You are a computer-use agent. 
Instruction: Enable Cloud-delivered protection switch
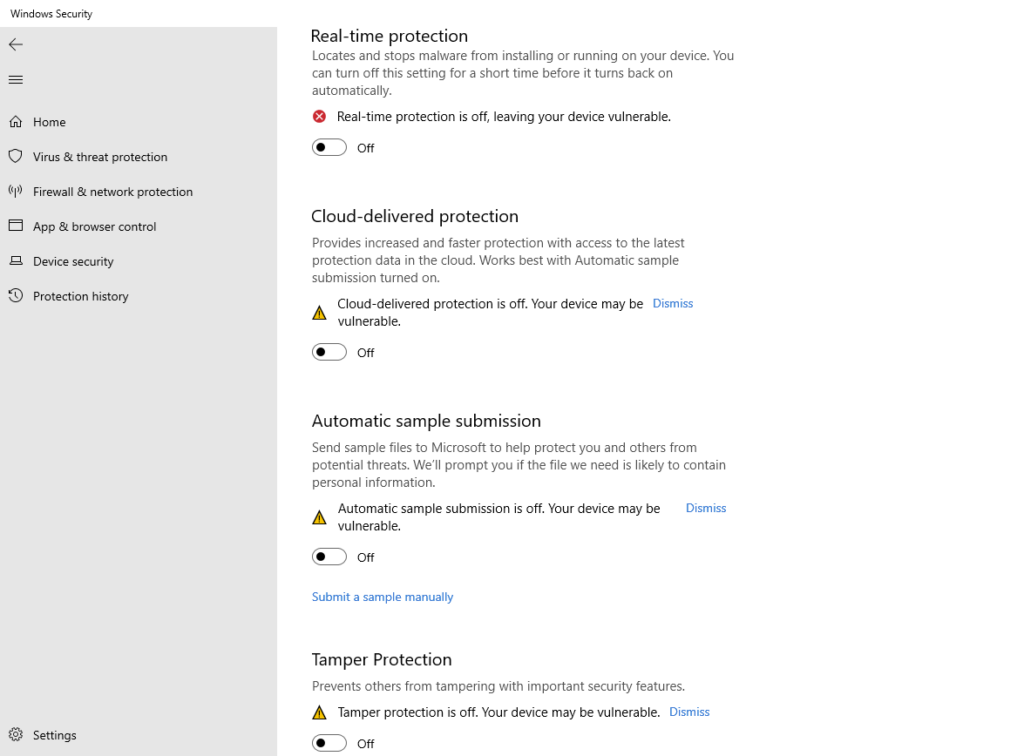329,352
